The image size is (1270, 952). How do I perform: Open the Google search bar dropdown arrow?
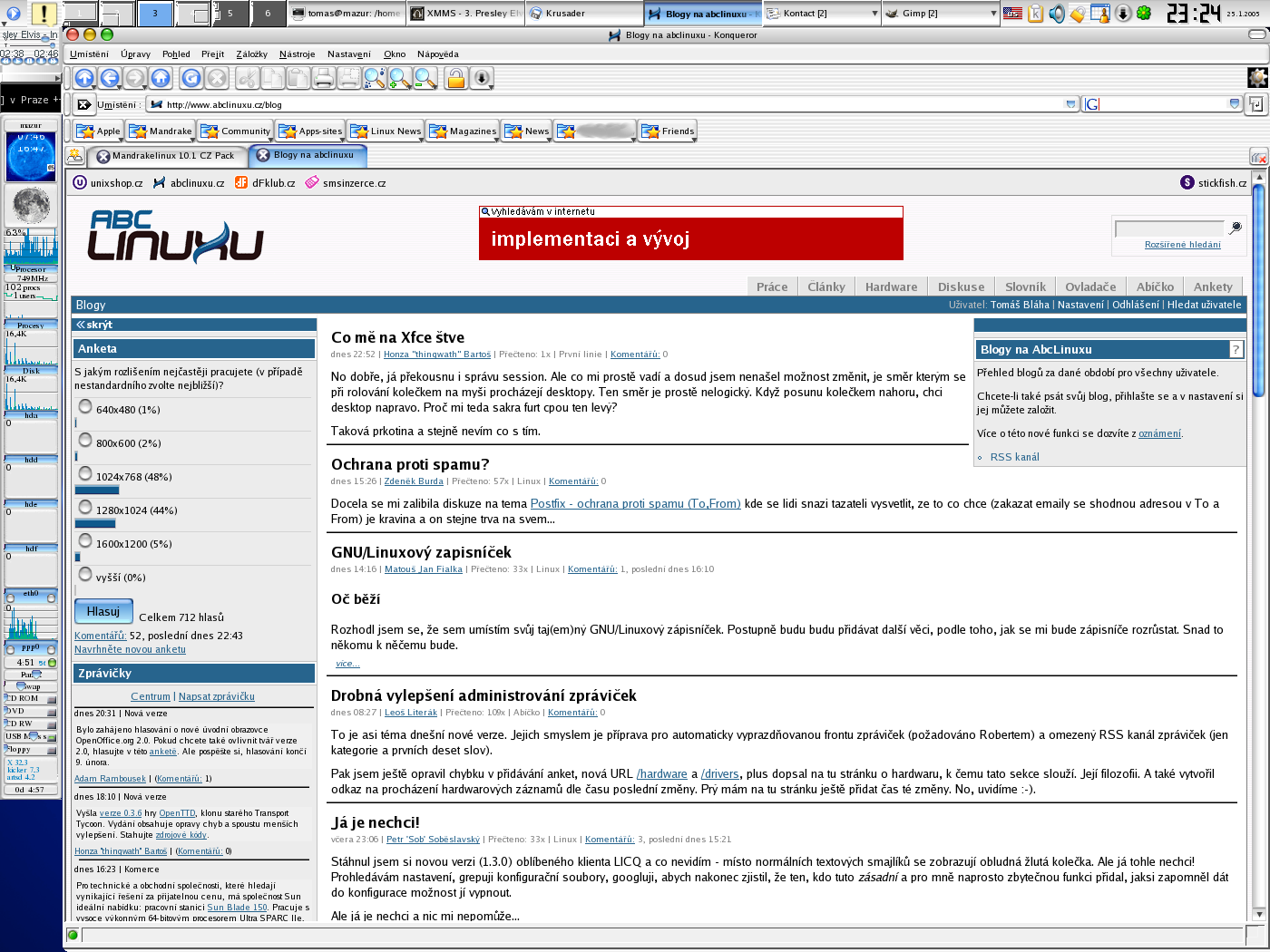tap(1235, 104)
